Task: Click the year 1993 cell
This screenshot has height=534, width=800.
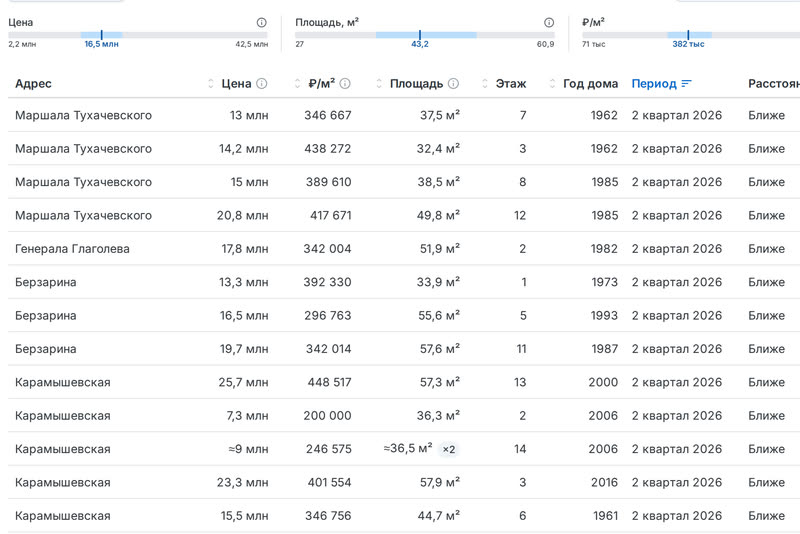Action: 604,316
